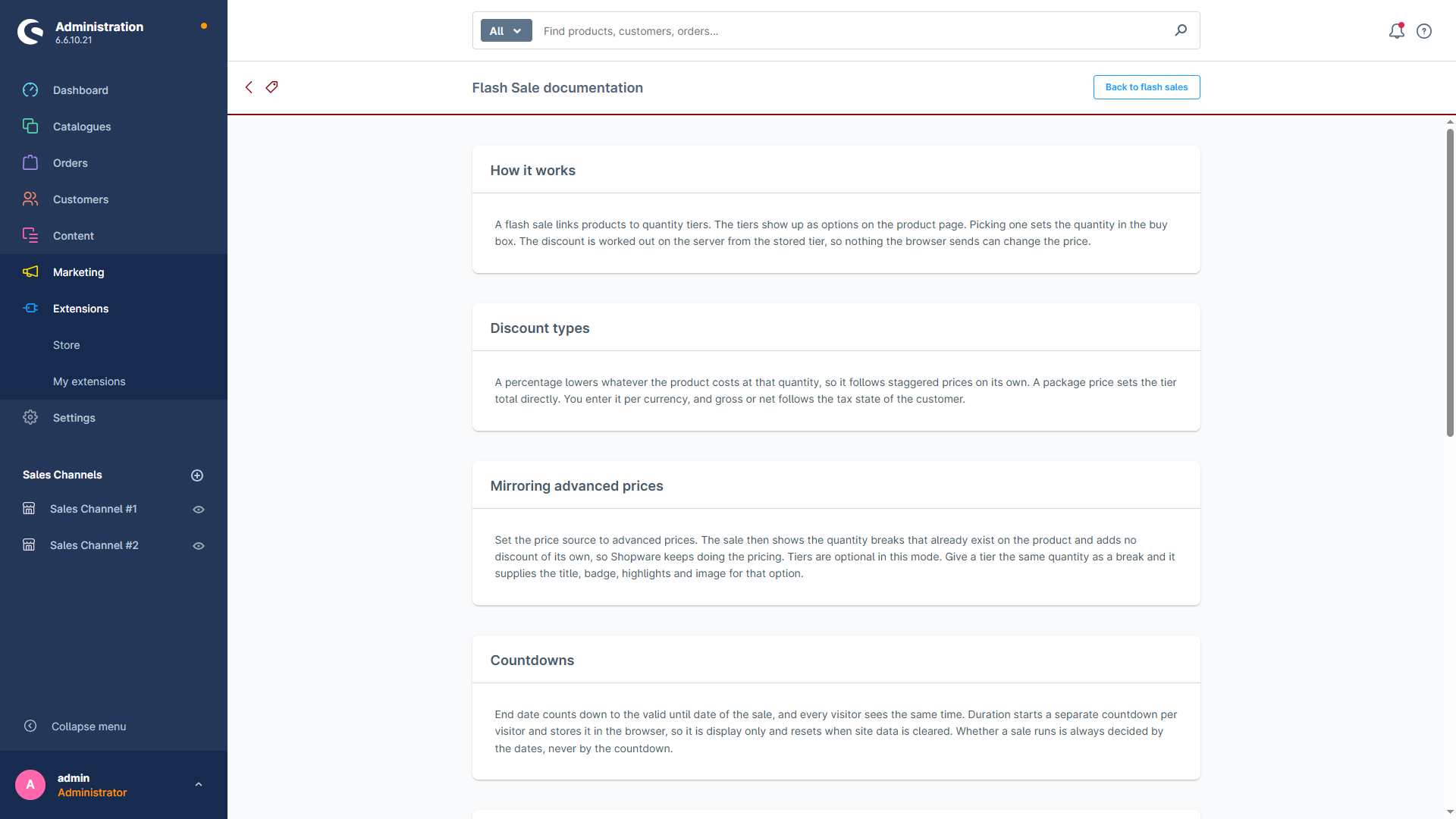Click the Discount types heading
This screenshot has height=819, width=1456.
[539, 328]
